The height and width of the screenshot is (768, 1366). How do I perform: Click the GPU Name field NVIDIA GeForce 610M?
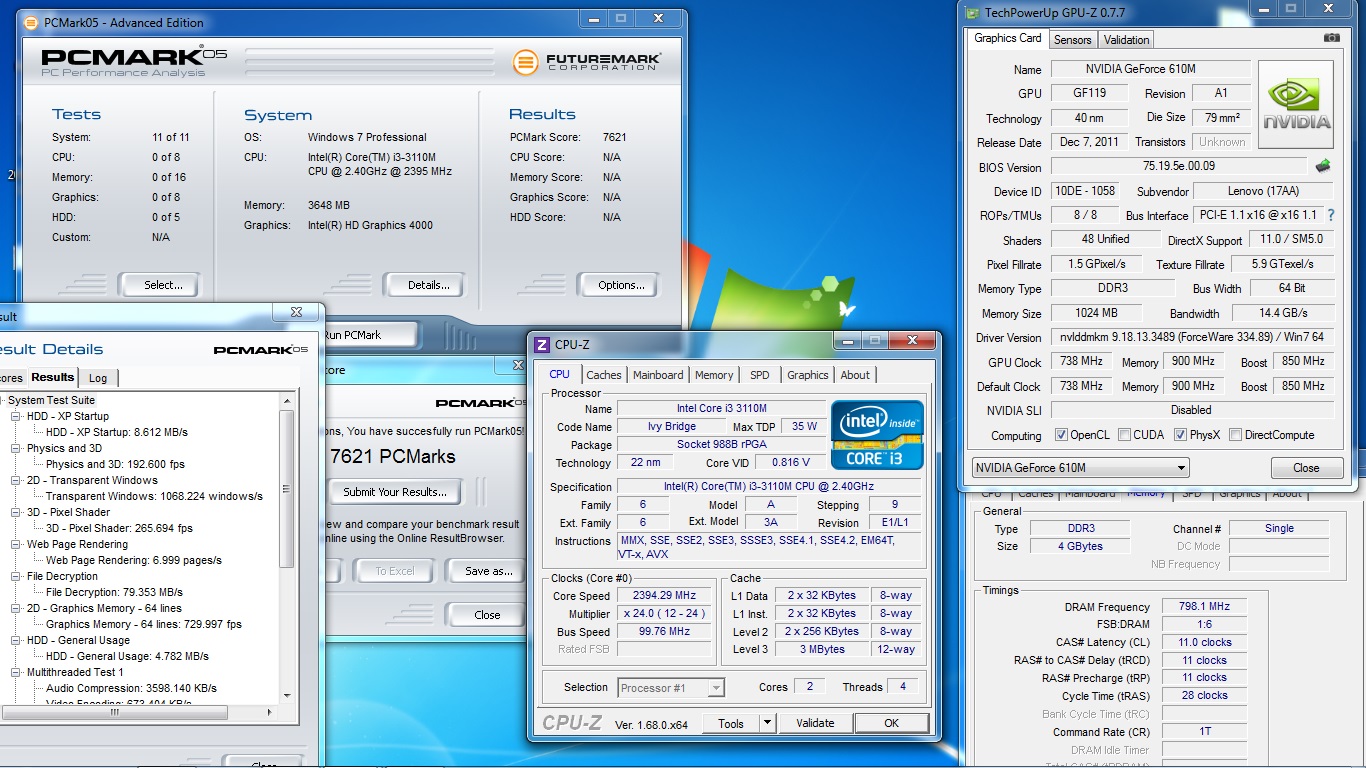point(1151,69)
